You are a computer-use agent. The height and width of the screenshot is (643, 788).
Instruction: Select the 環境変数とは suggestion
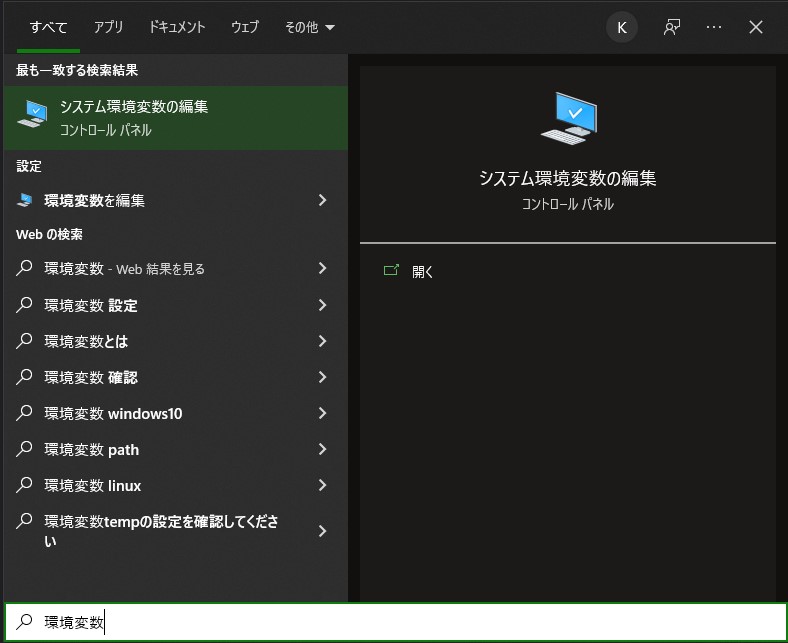point(175,341)
